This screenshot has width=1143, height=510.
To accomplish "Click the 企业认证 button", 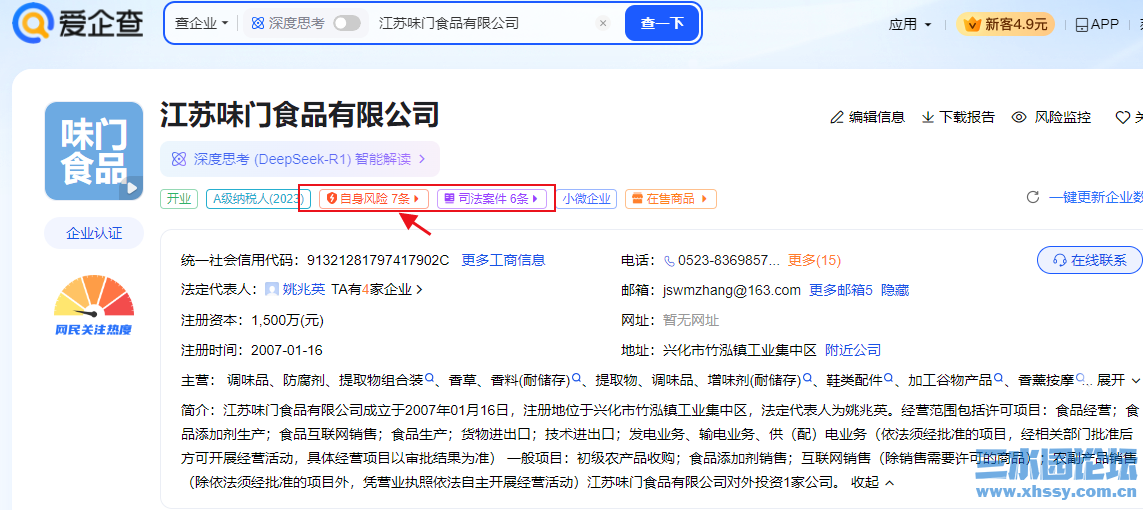I will pyautogui.click(x=94, y=233).
